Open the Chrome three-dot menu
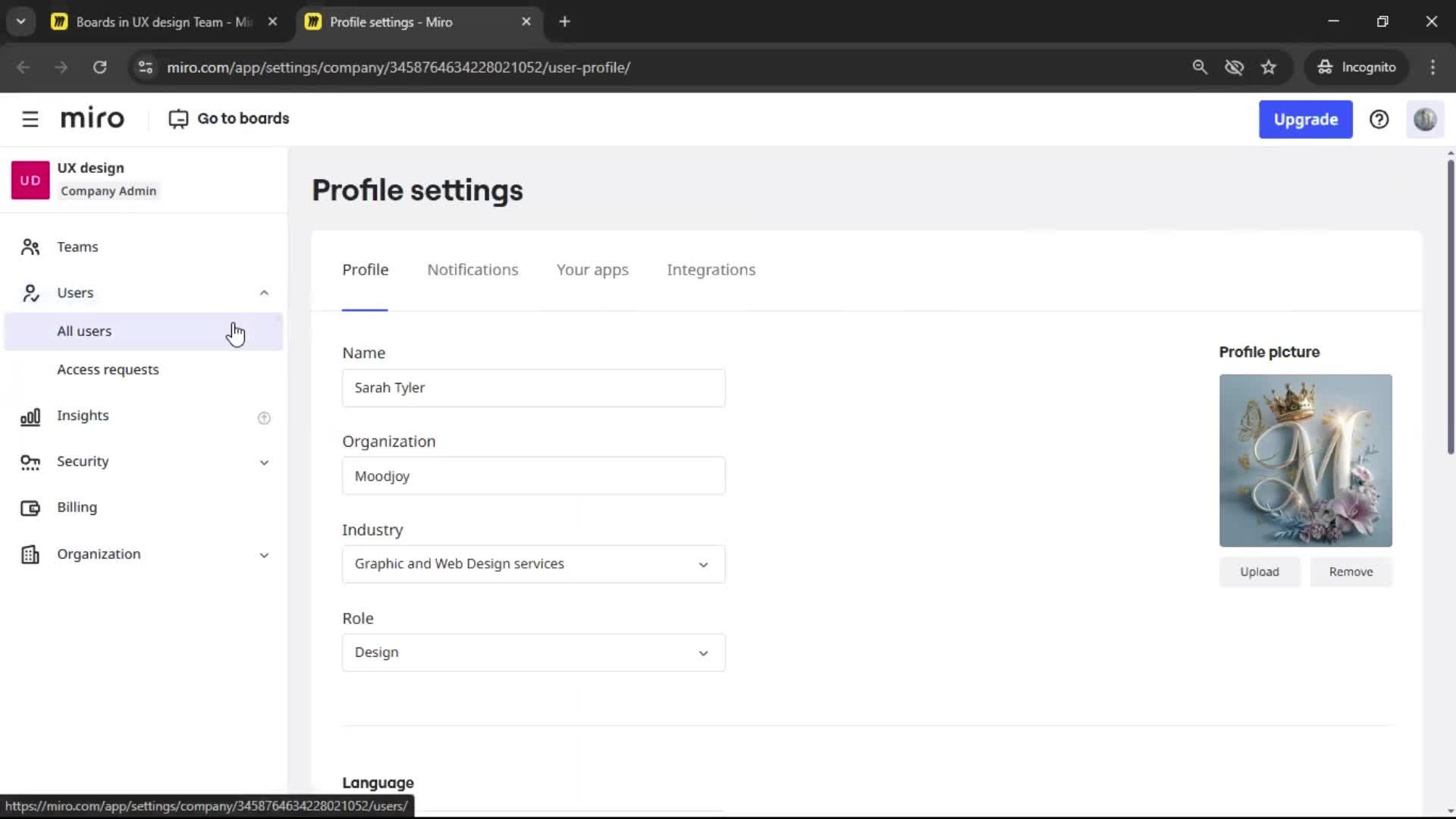The height and width of the screenshot is (819, 1456). (x=1432, y=67)
